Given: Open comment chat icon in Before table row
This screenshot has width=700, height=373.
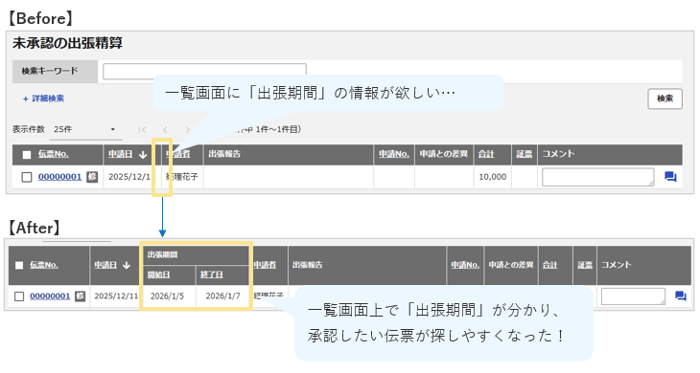Looking at the screenshot, I should tap(670, 177).
